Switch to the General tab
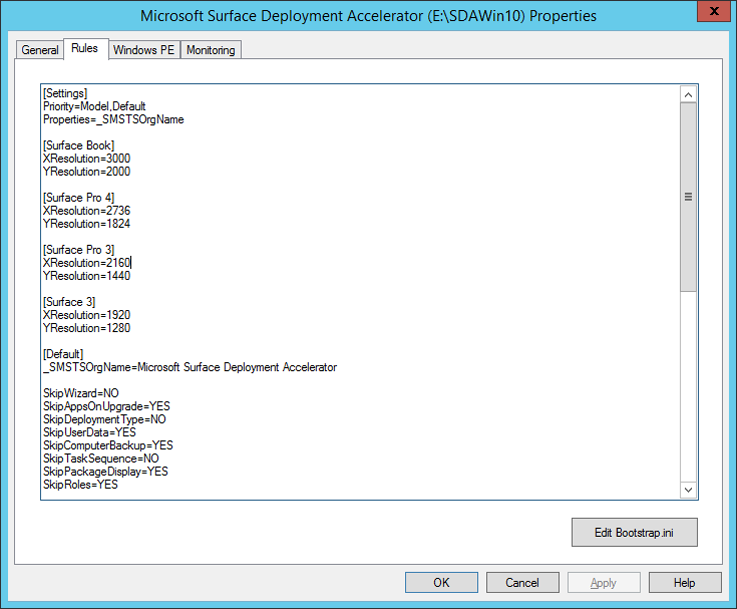The height and width of the screenshot is (609, 737). (39, 50)
